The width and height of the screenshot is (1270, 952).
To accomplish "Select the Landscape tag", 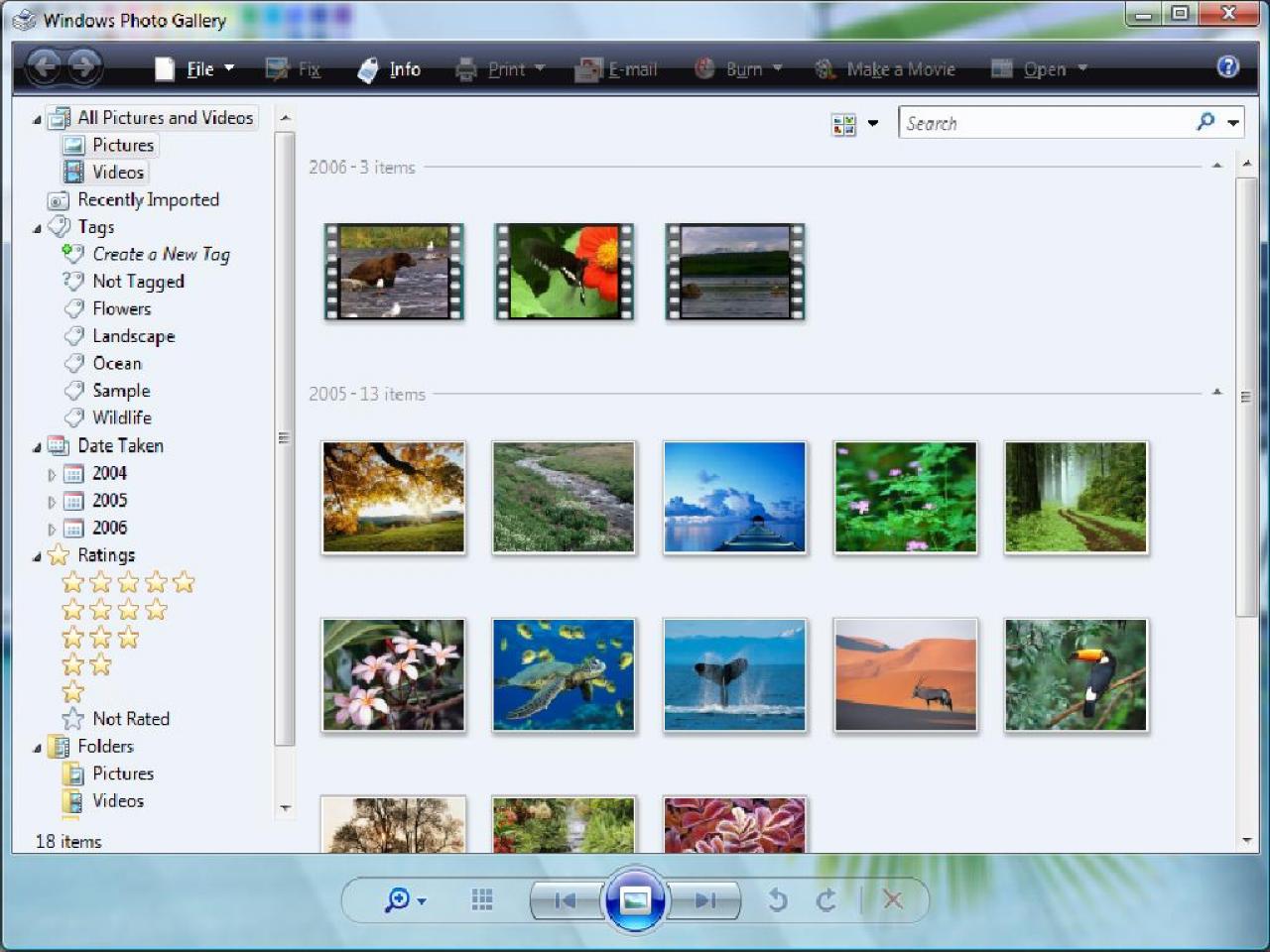I will coord(119,336).
